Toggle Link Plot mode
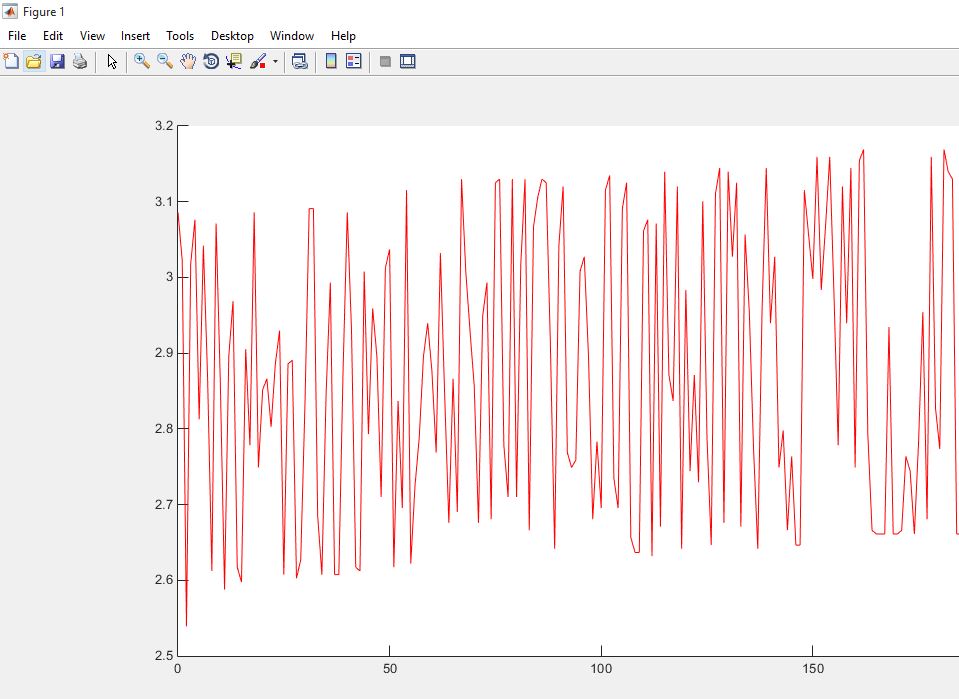Viewport: 959px width, 699px height. (298, 60)
